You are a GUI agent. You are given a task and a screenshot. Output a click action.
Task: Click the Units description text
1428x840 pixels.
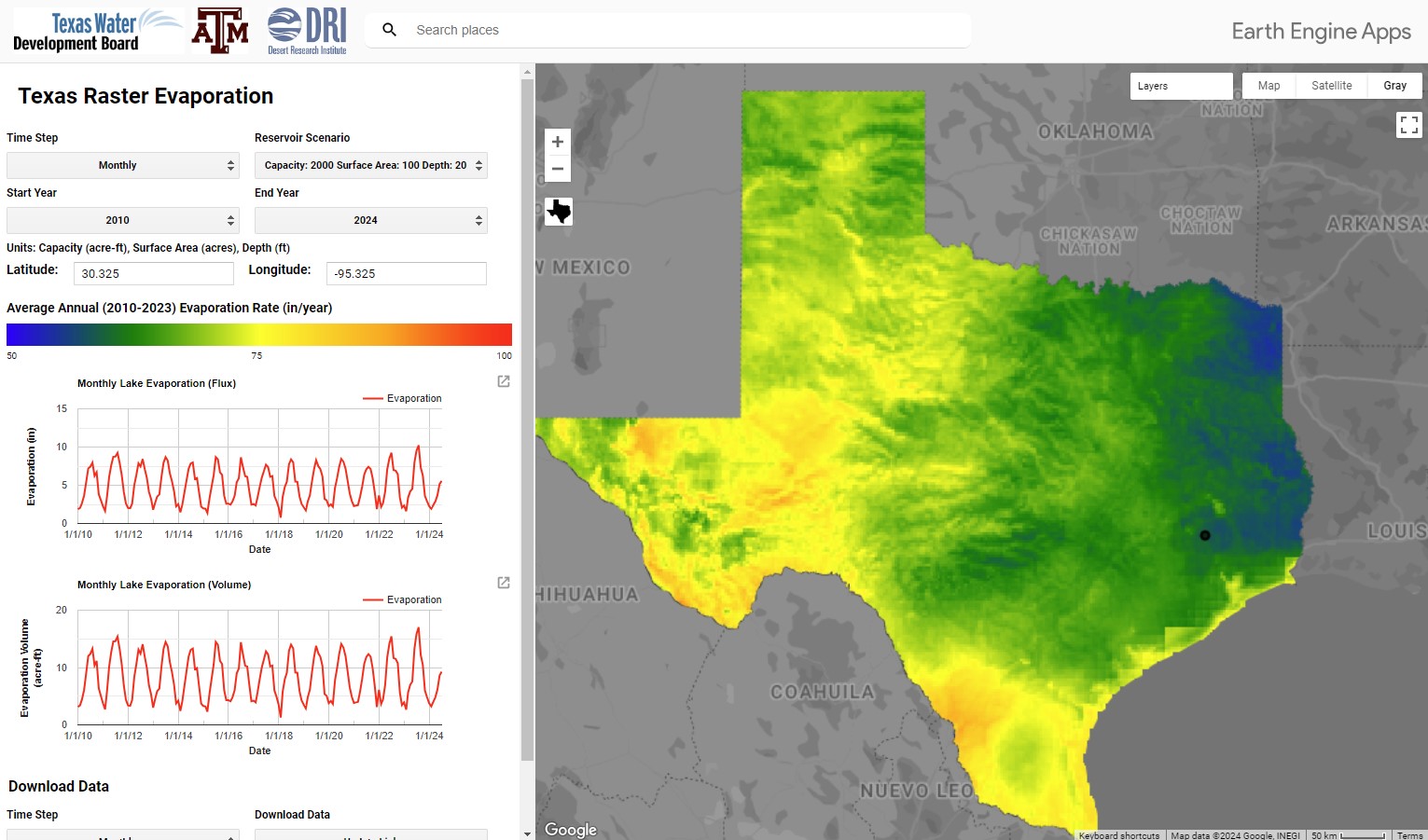148,248
